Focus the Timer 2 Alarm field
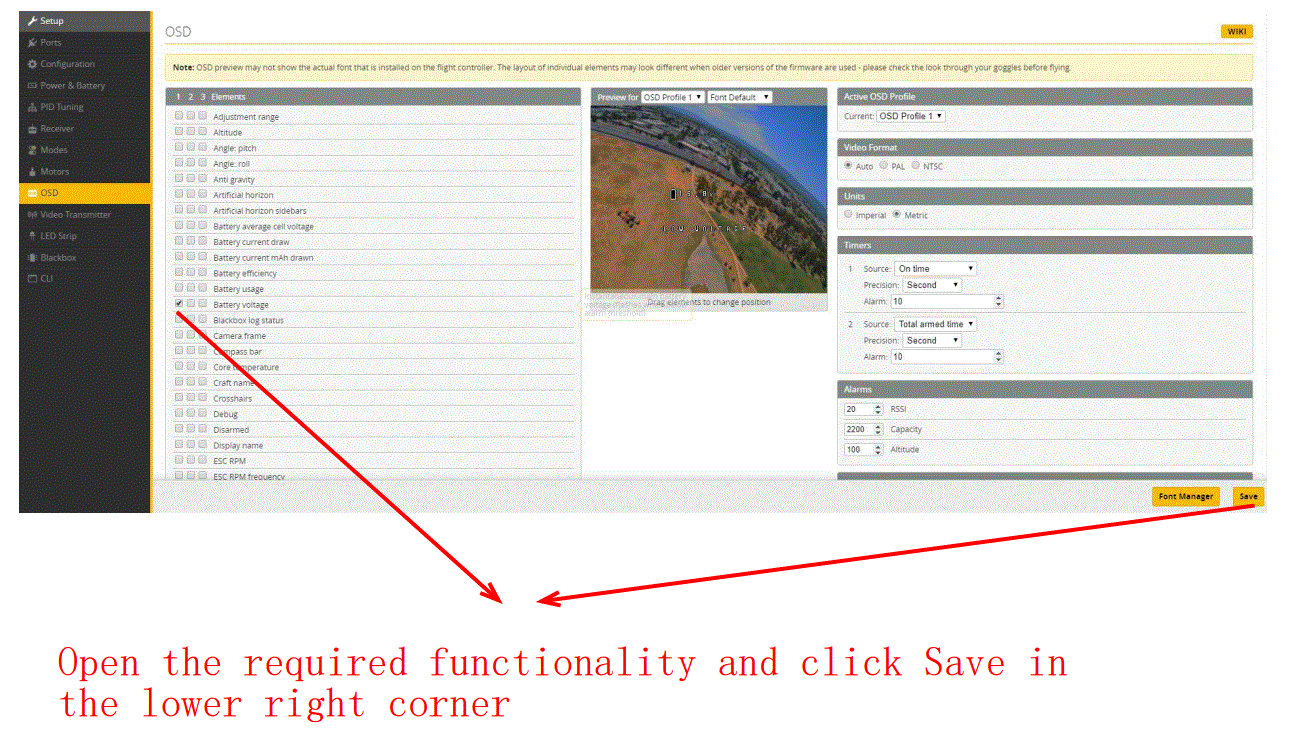Viewport: 1311px width, 740px height. (947, 356)
